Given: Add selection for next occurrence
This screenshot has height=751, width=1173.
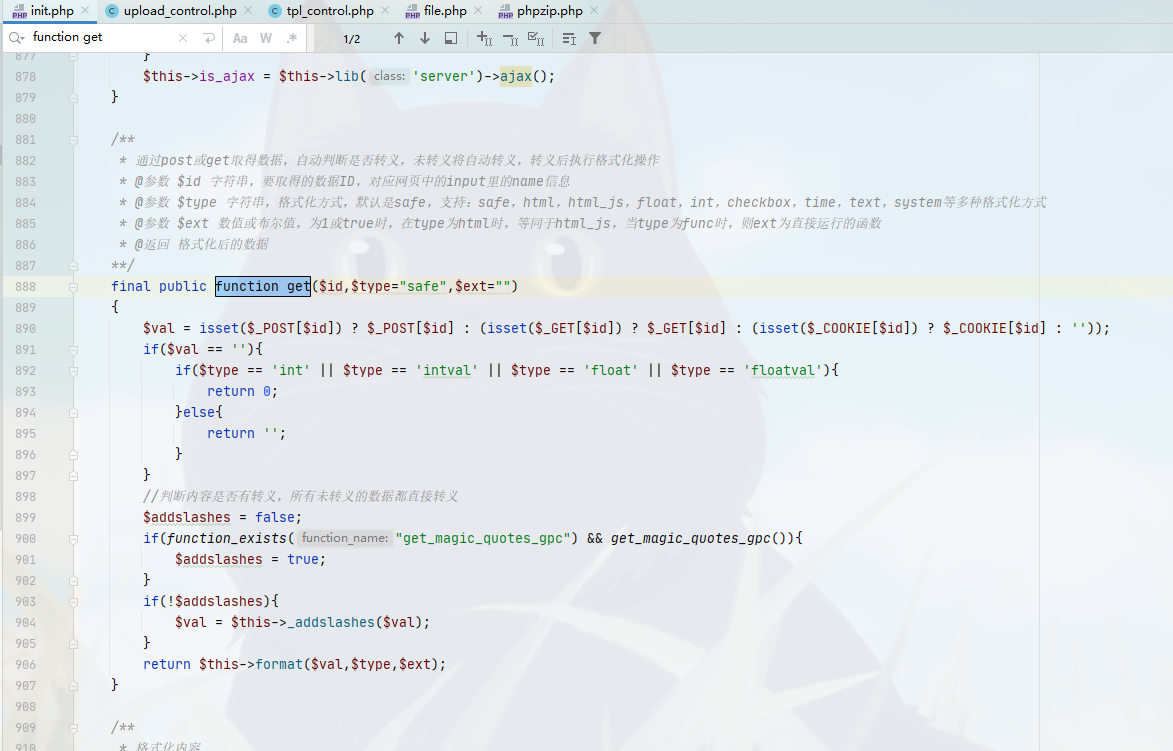Looking at the screenshot, I should coord(484,38).
